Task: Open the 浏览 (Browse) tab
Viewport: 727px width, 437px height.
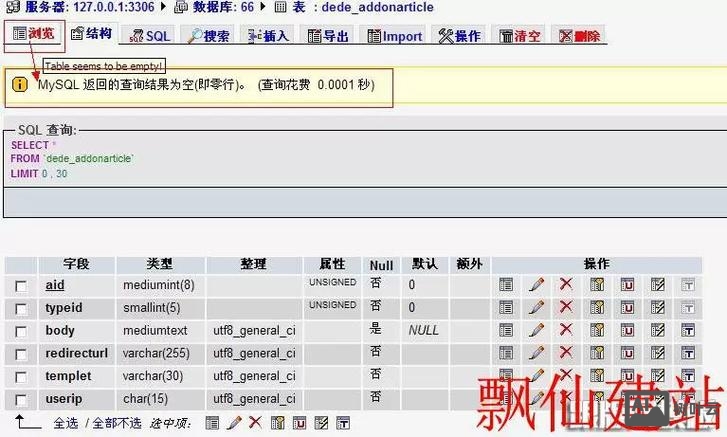Action: pyautogui.click(x=34, y=33)
